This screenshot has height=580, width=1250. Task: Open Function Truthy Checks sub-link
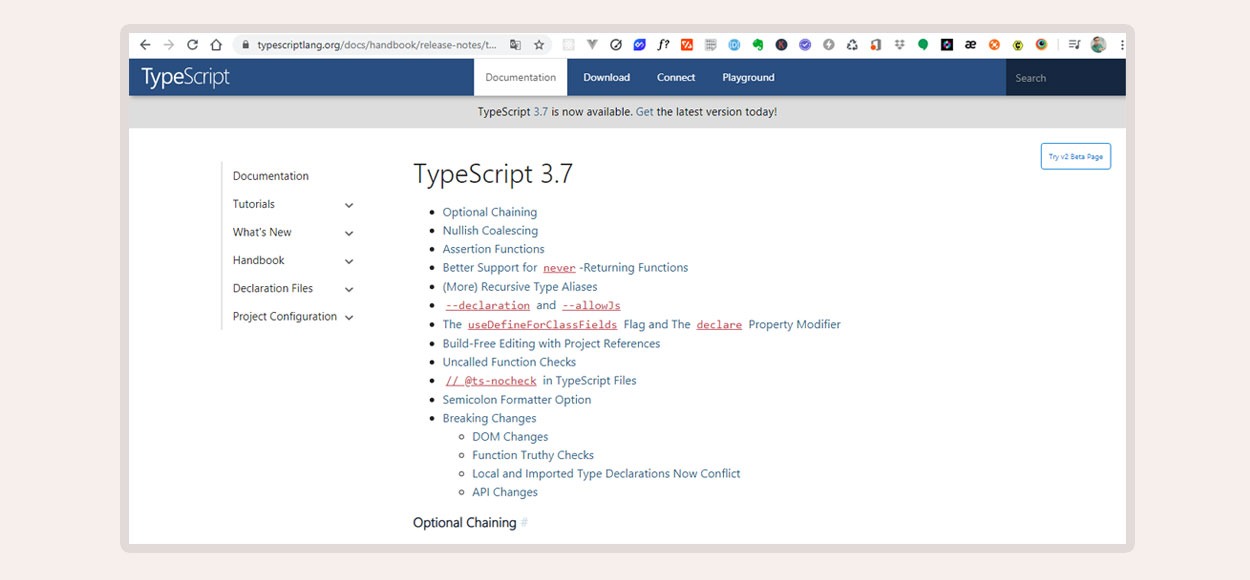coord(533,455)
